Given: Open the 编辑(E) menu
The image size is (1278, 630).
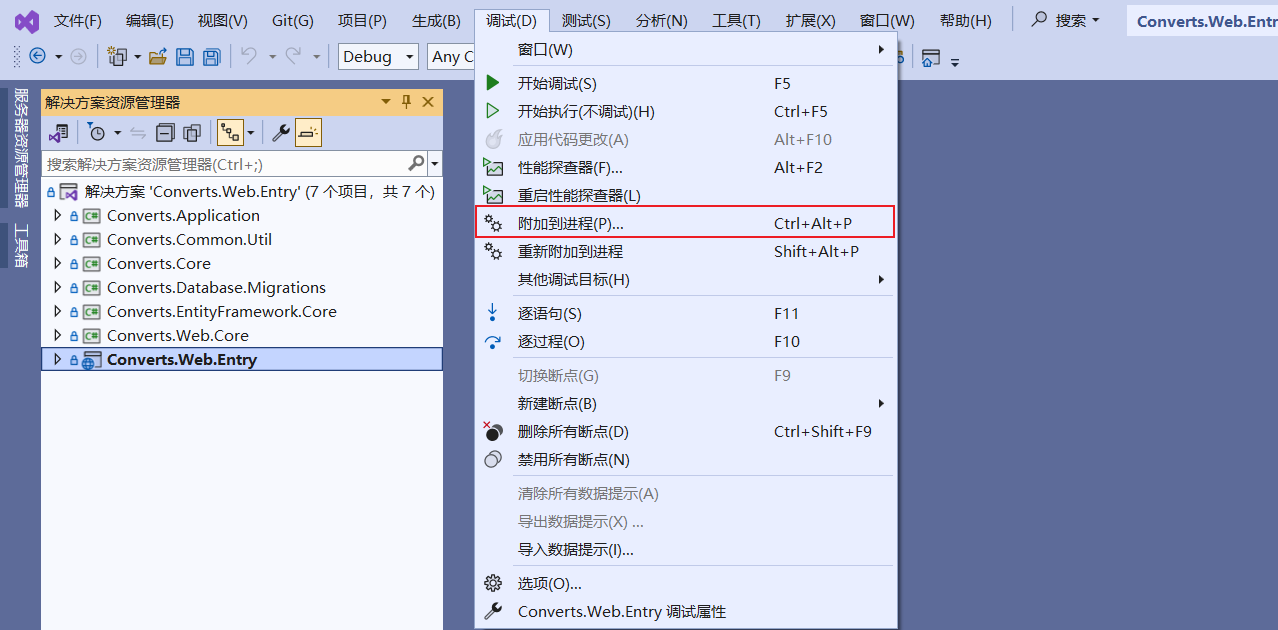Looking at the screenshot, I should 150,20.
